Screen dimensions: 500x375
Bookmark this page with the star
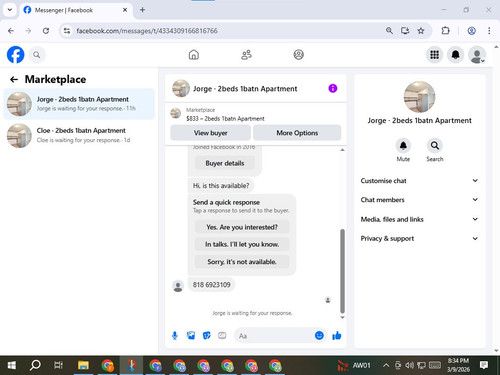(421, 31)
